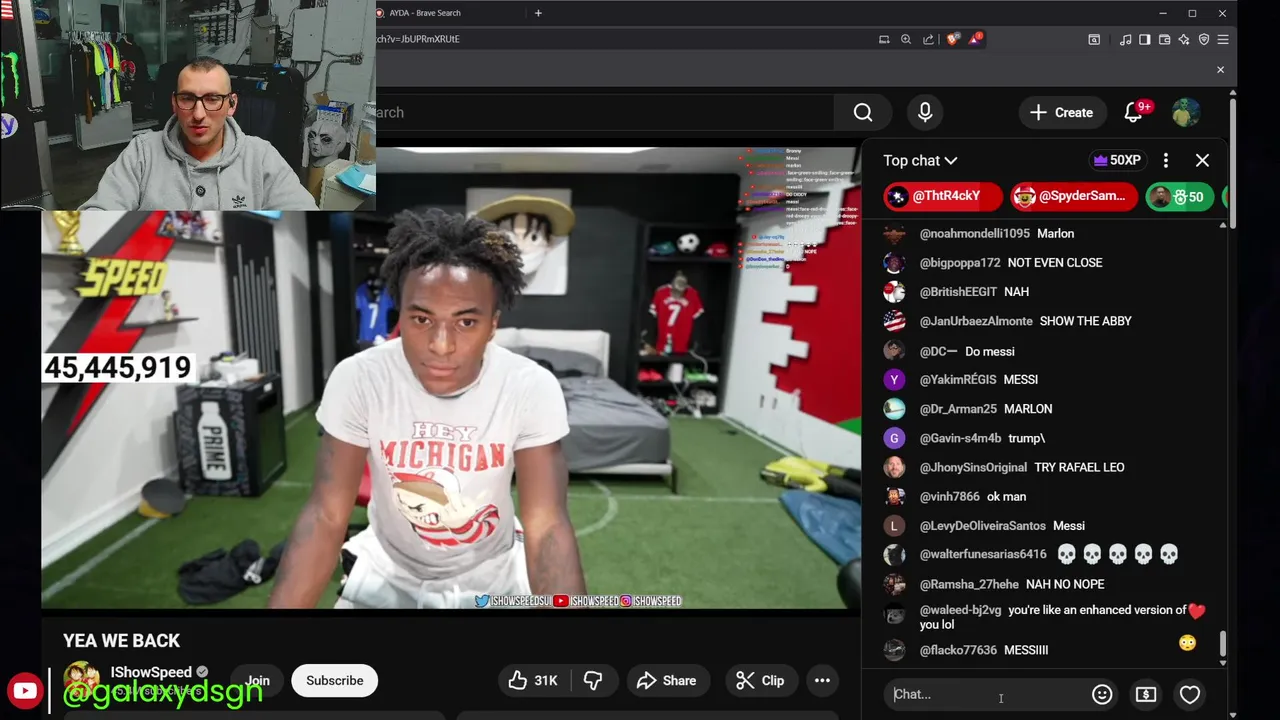Click chat user @Dr_Arman25
This screenshot has height=720, width=1280.
click(x=957, y=409)
